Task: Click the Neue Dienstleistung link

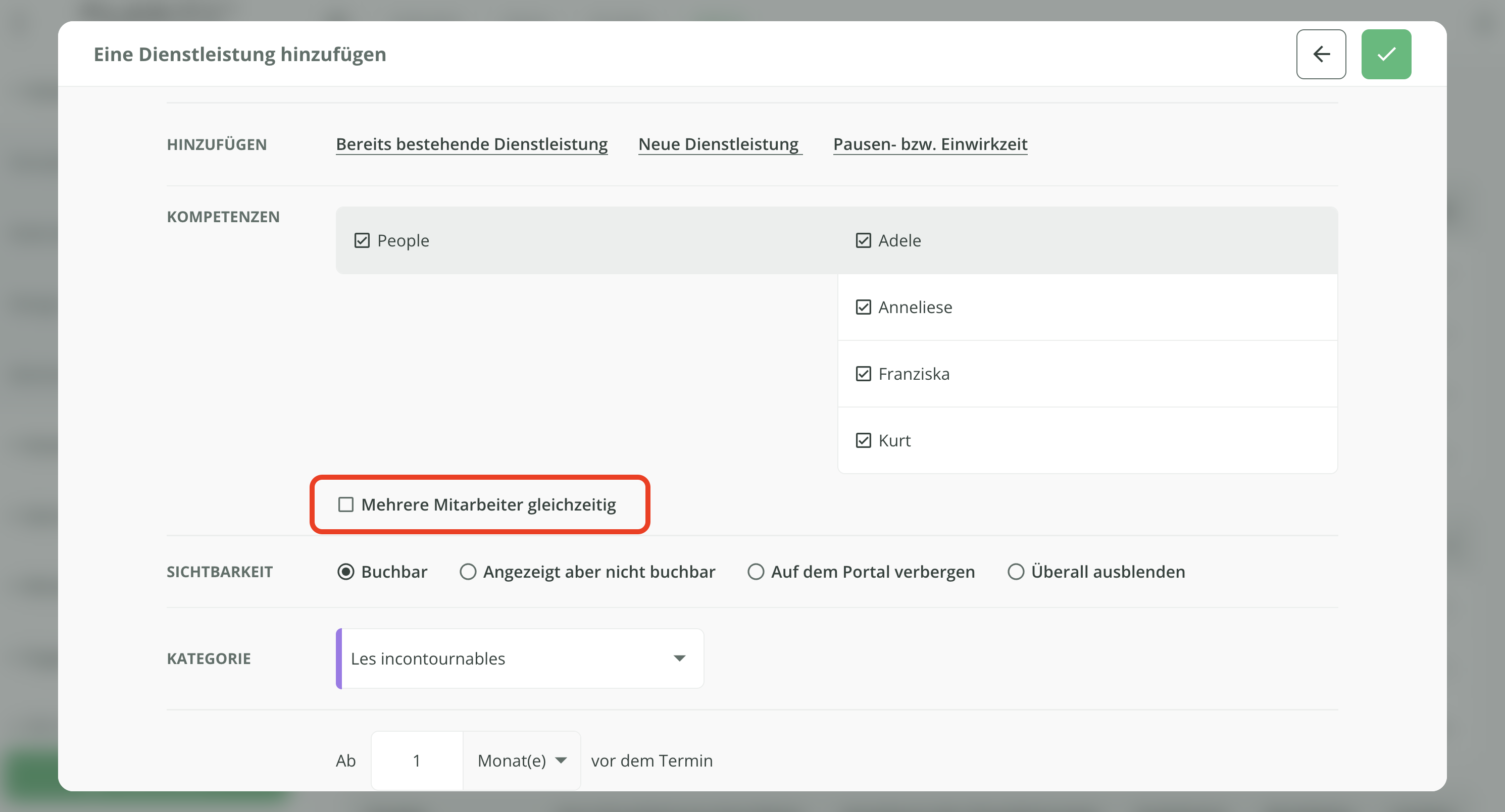Action: point(719,144)
